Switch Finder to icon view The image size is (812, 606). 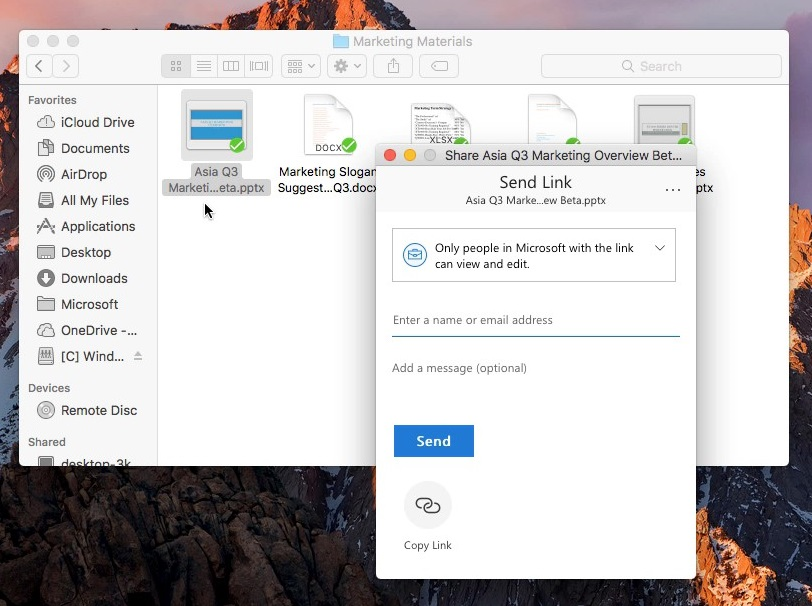(x=175, y=66)
